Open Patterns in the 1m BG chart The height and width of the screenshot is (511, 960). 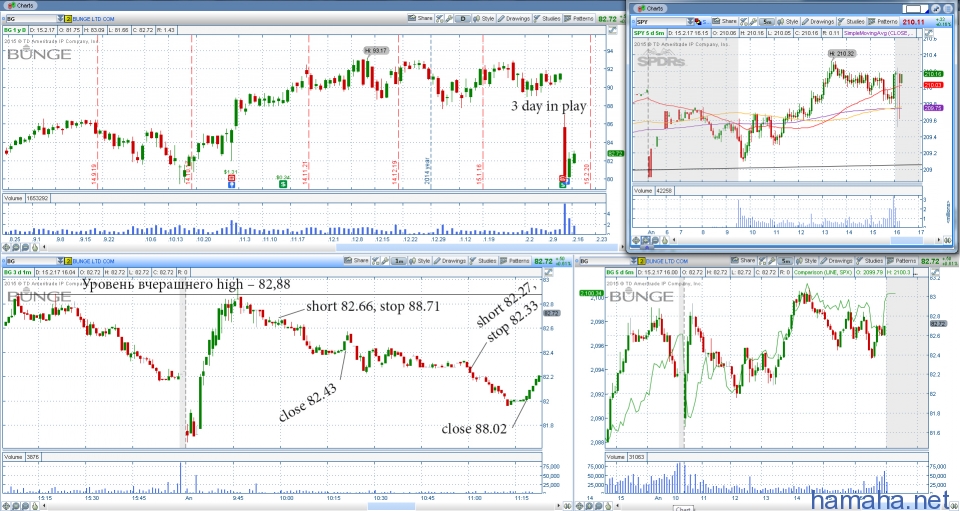(515, 260)
